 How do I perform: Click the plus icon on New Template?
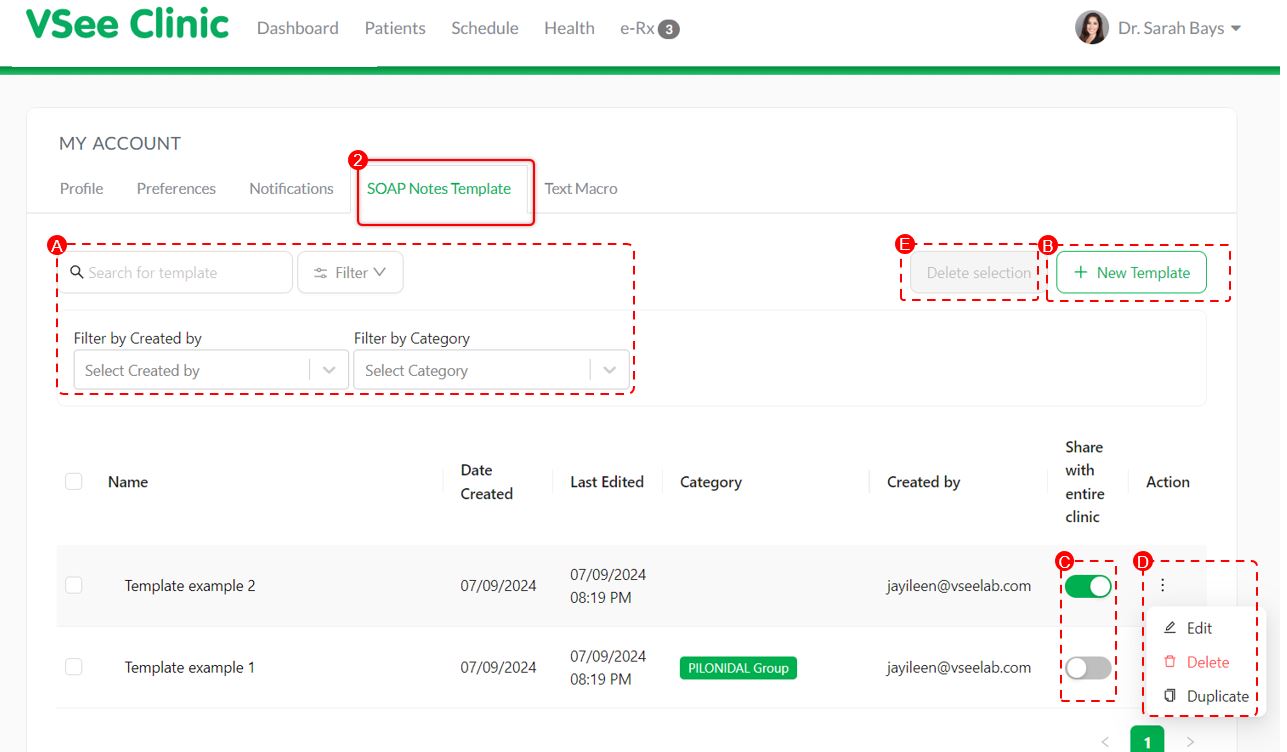(x=1080, y=272)
